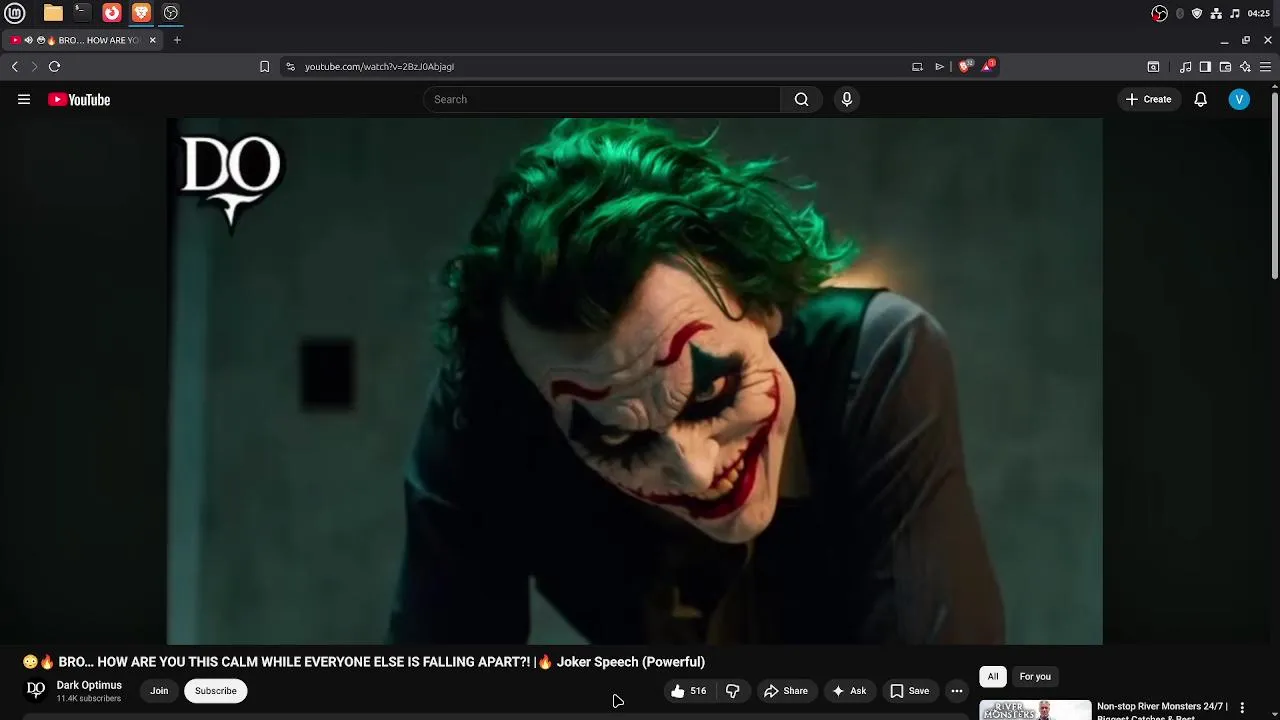Click the address bar URL field
The height and width of the screenshot is (720, 1280).
click(x=600, y=67)
